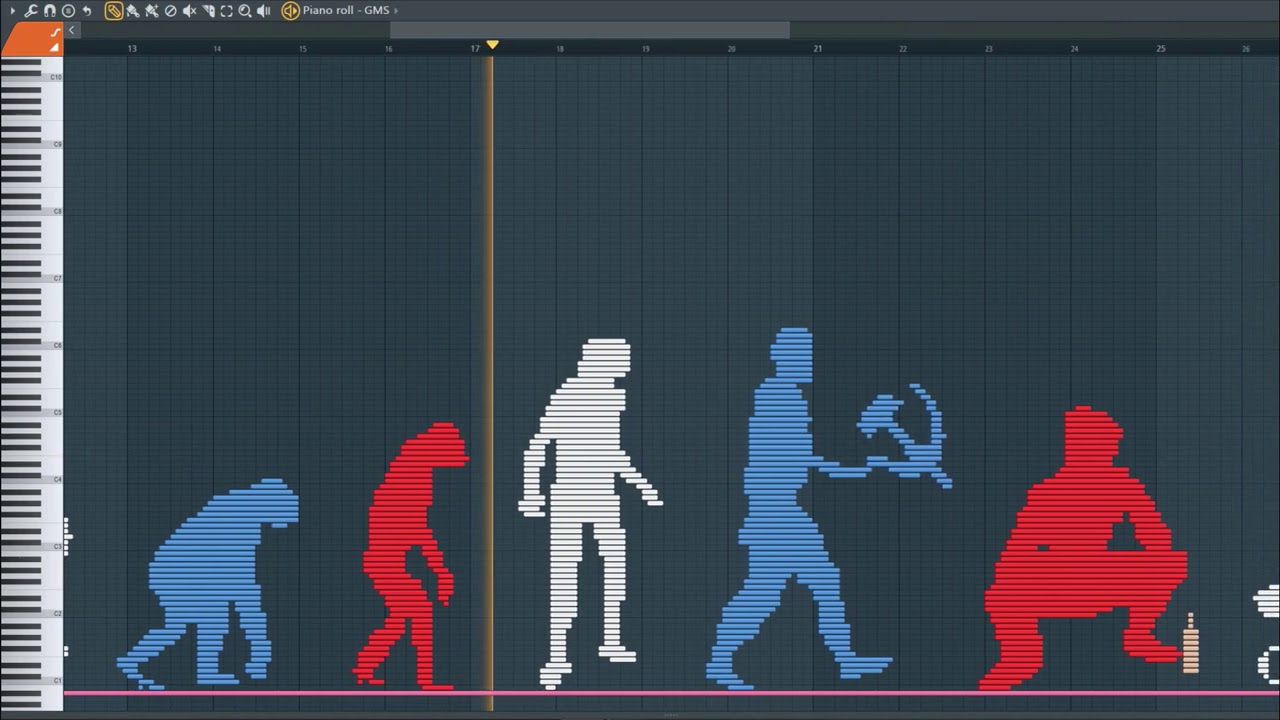Open the 'Piano roll - GMS' channel selector
Image resolution: width=1280 pixels, height=720 pixels.
[x=346, y=10]
